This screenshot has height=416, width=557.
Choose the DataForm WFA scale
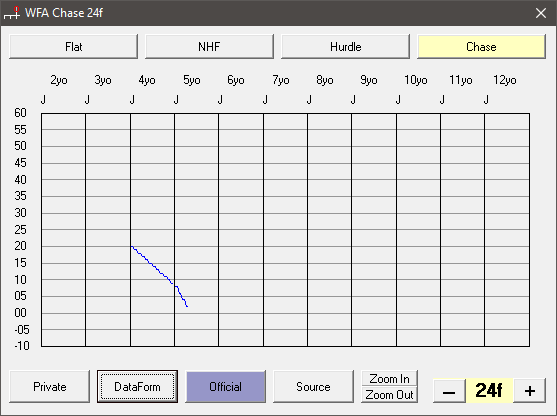pyautogui.click(x=137, y=387)
